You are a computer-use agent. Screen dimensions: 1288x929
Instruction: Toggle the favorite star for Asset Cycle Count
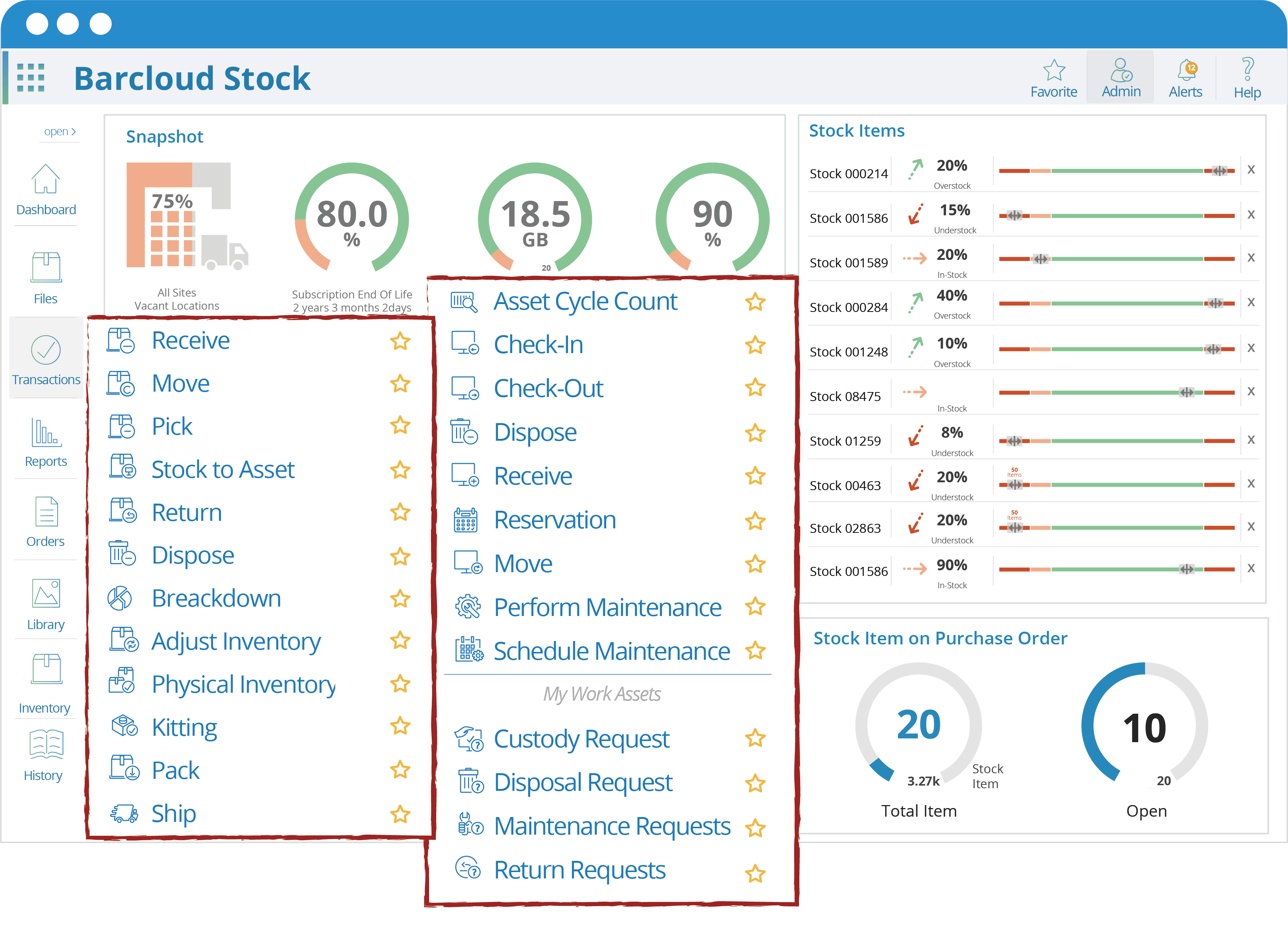[x=755, y=302]
